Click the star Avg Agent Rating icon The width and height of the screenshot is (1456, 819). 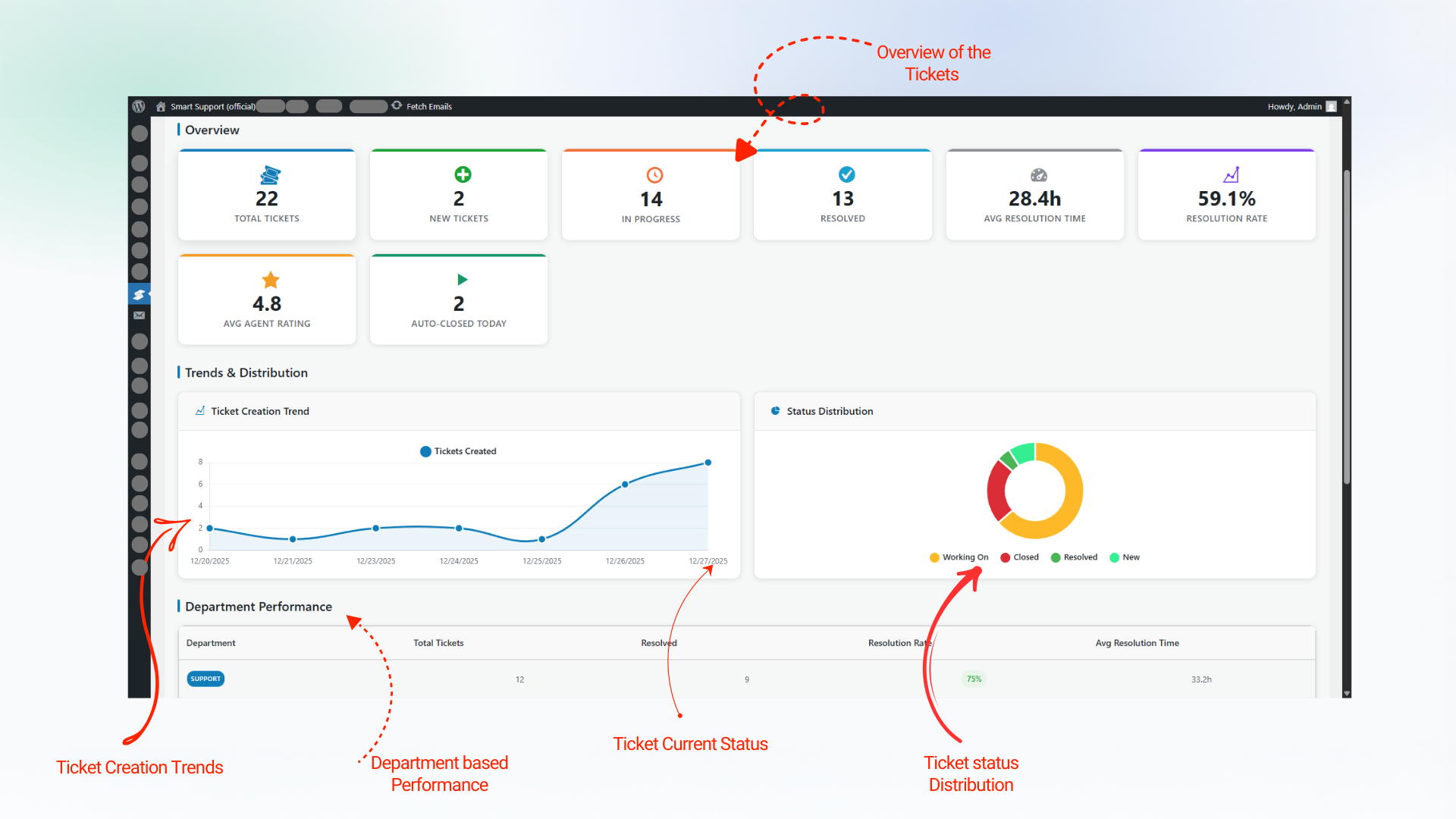point(271,280)
